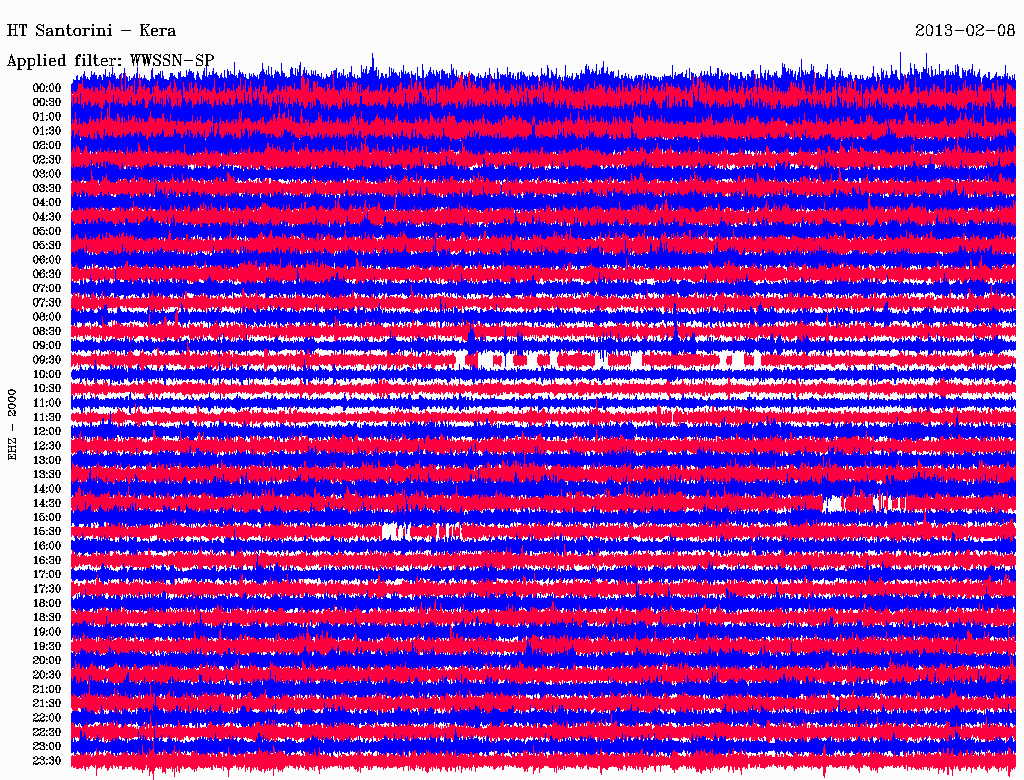Image resolution: width=1024 pixels, height=780 pixels.
Task: Select the 13:30 time label
Action: pos(47,475)
